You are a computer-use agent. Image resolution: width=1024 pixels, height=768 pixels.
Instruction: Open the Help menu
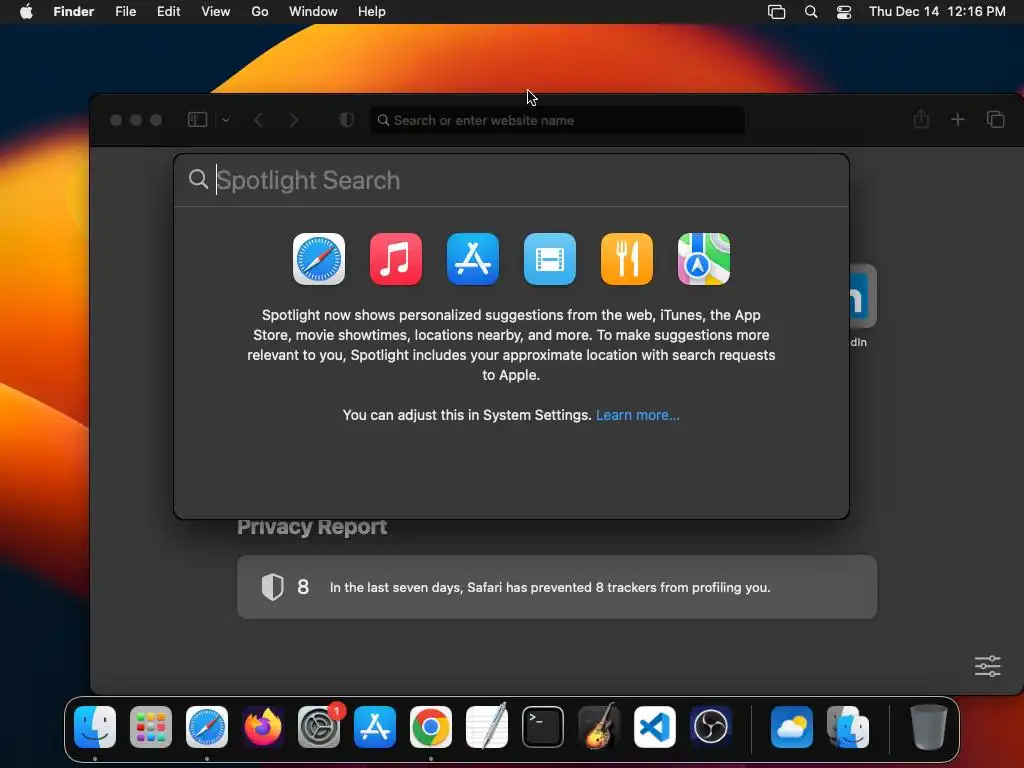[372, 12]
